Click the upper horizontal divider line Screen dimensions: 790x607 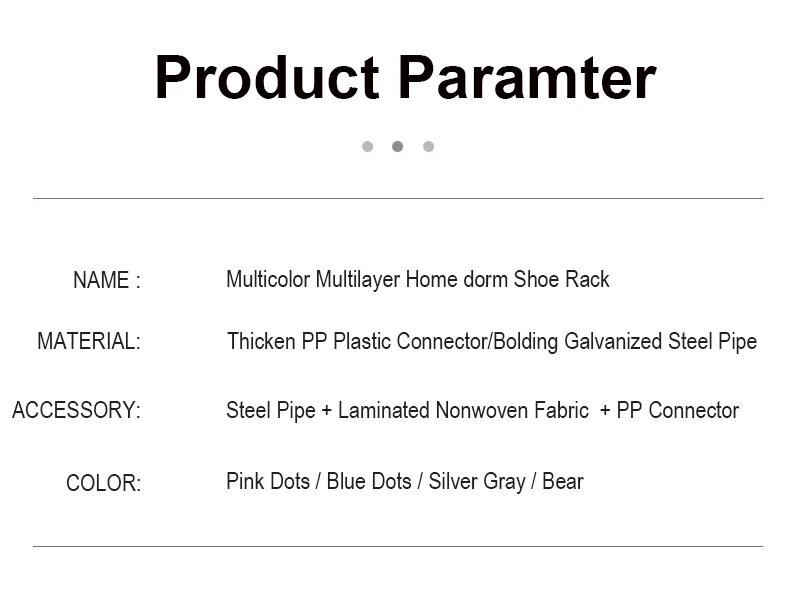[x=398, y=198]
